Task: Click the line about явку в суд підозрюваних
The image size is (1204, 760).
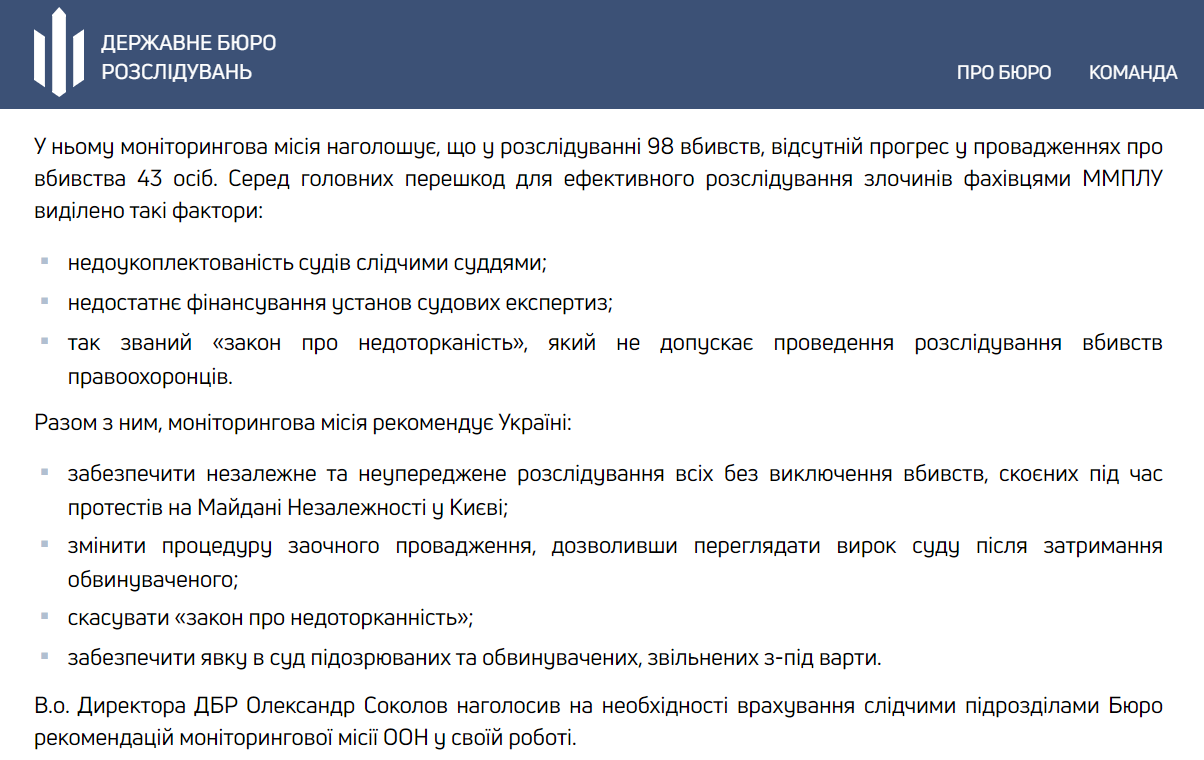Action: [475, 658]
